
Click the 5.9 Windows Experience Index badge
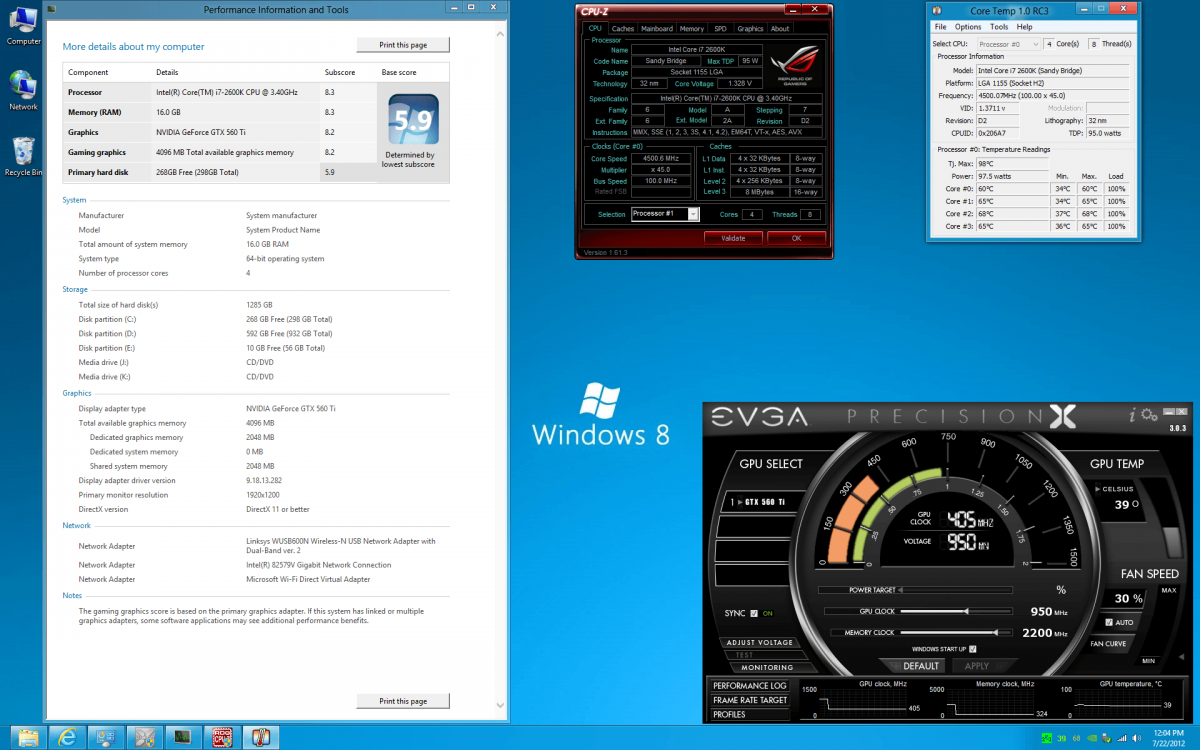pyautogui.click(x=413, y=120)
